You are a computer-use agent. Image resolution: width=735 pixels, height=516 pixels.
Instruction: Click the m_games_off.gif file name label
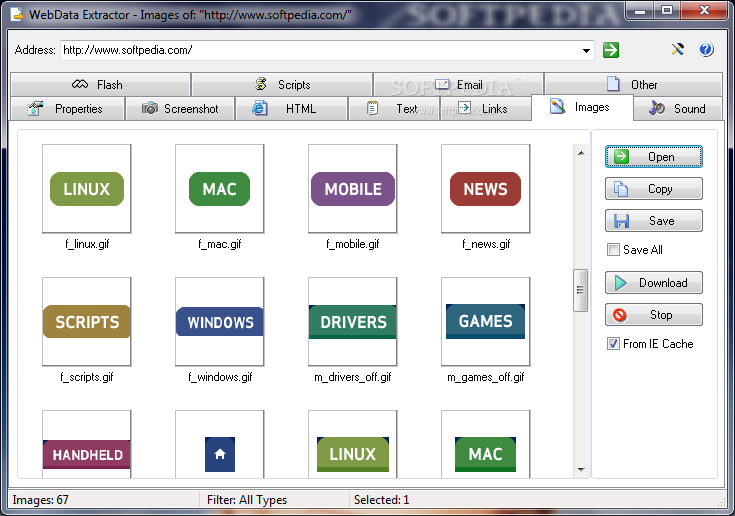coord(486,377)
